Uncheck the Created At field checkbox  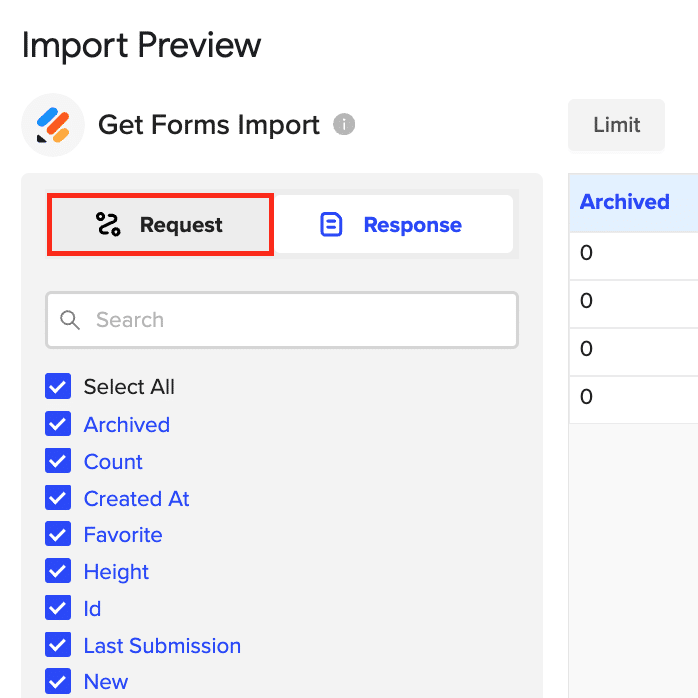pyautogui.click(x=58, y=498)
